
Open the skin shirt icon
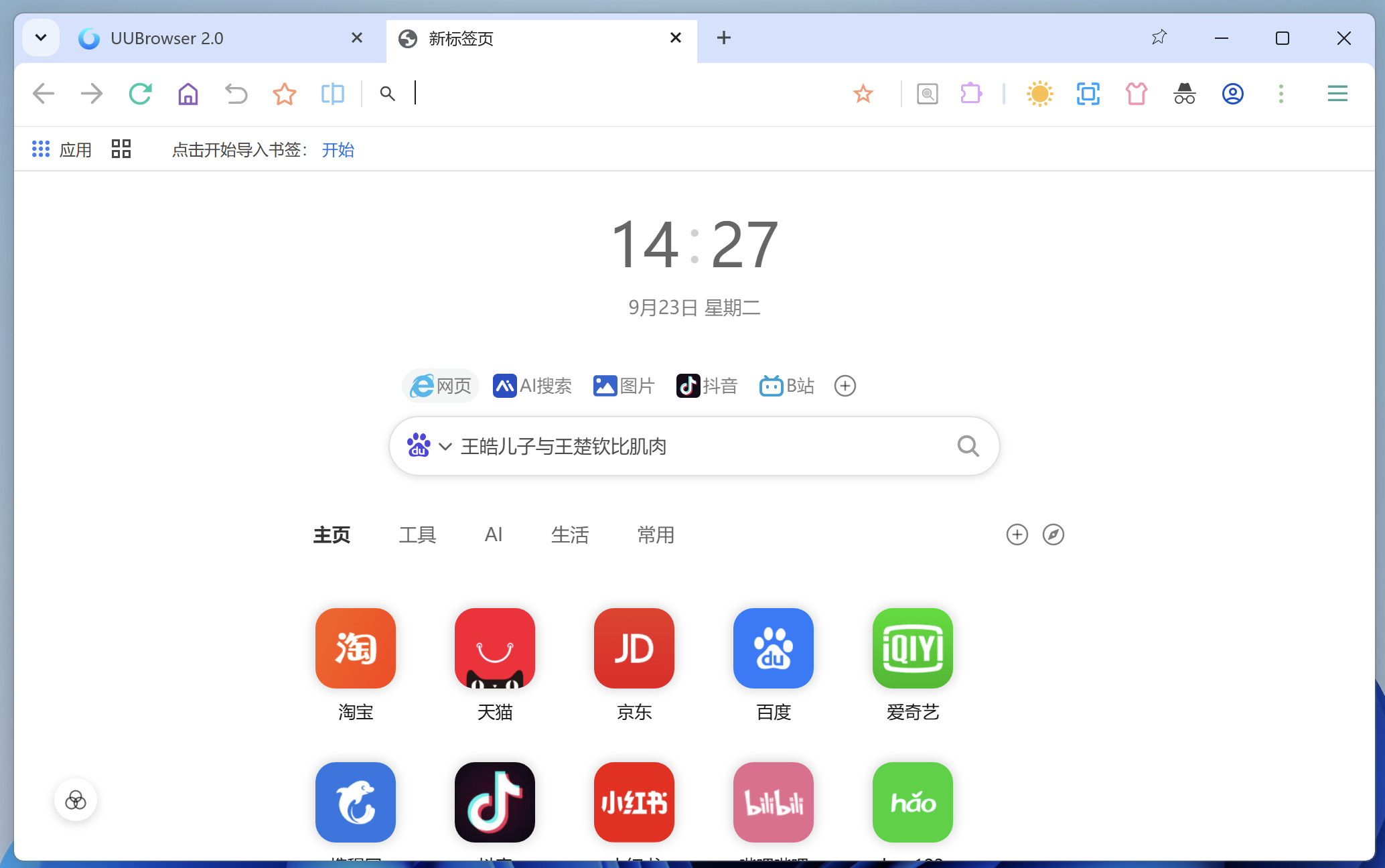[x=1136, y=94]
